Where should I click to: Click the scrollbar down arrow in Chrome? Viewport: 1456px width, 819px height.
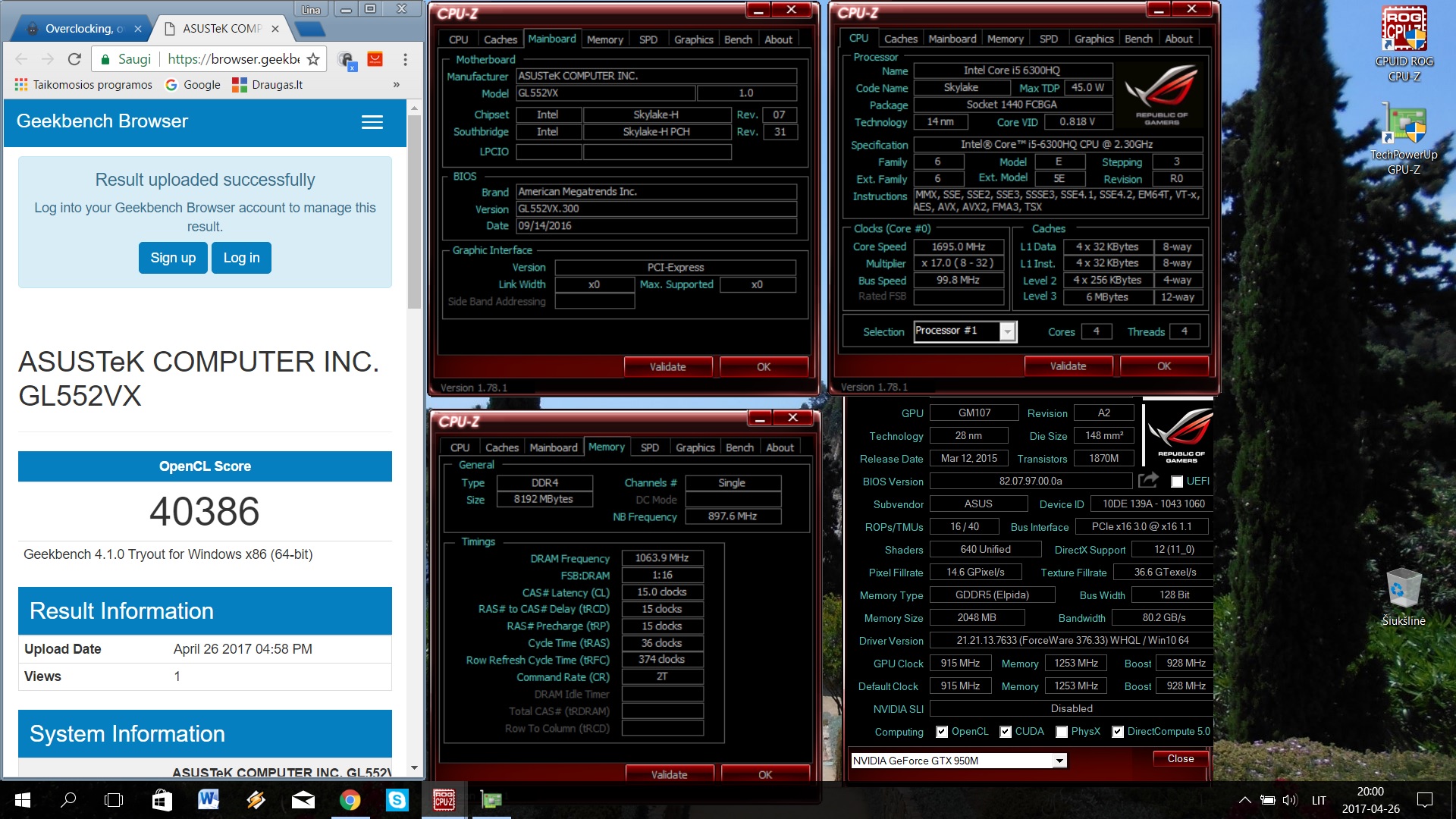tap(414, 768)
